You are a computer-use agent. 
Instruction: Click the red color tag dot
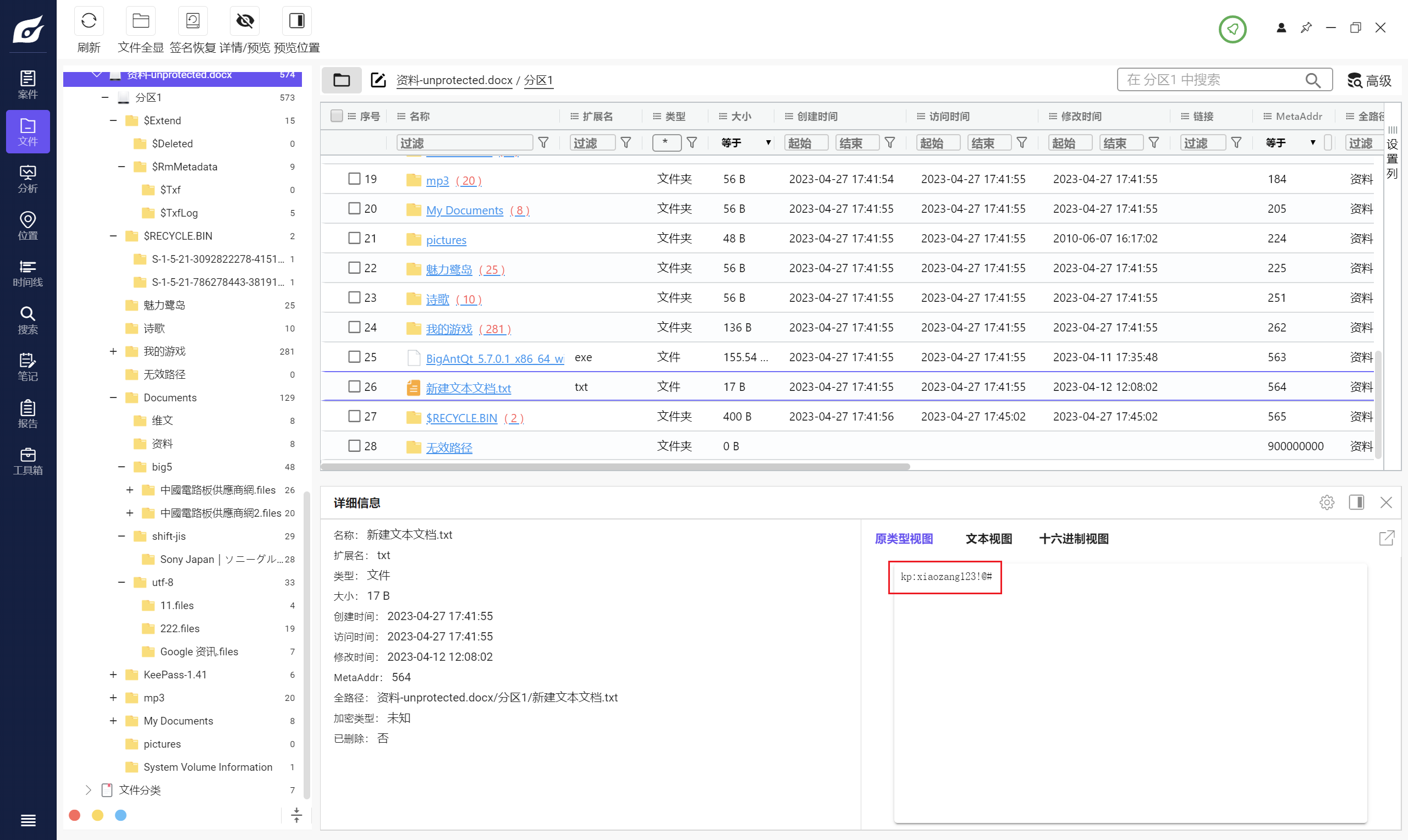[74, 815]
